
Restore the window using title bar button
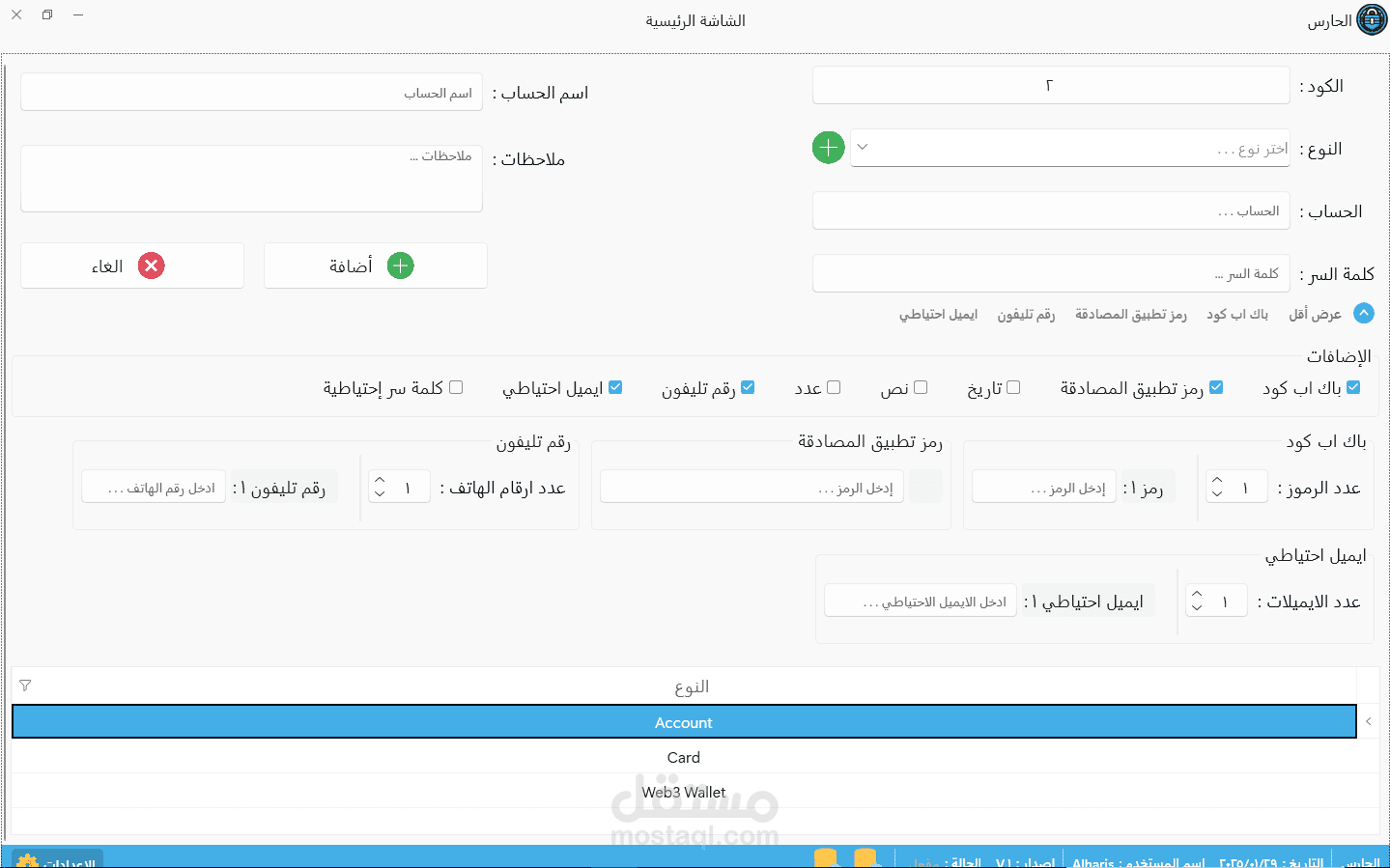pos(47,14)
